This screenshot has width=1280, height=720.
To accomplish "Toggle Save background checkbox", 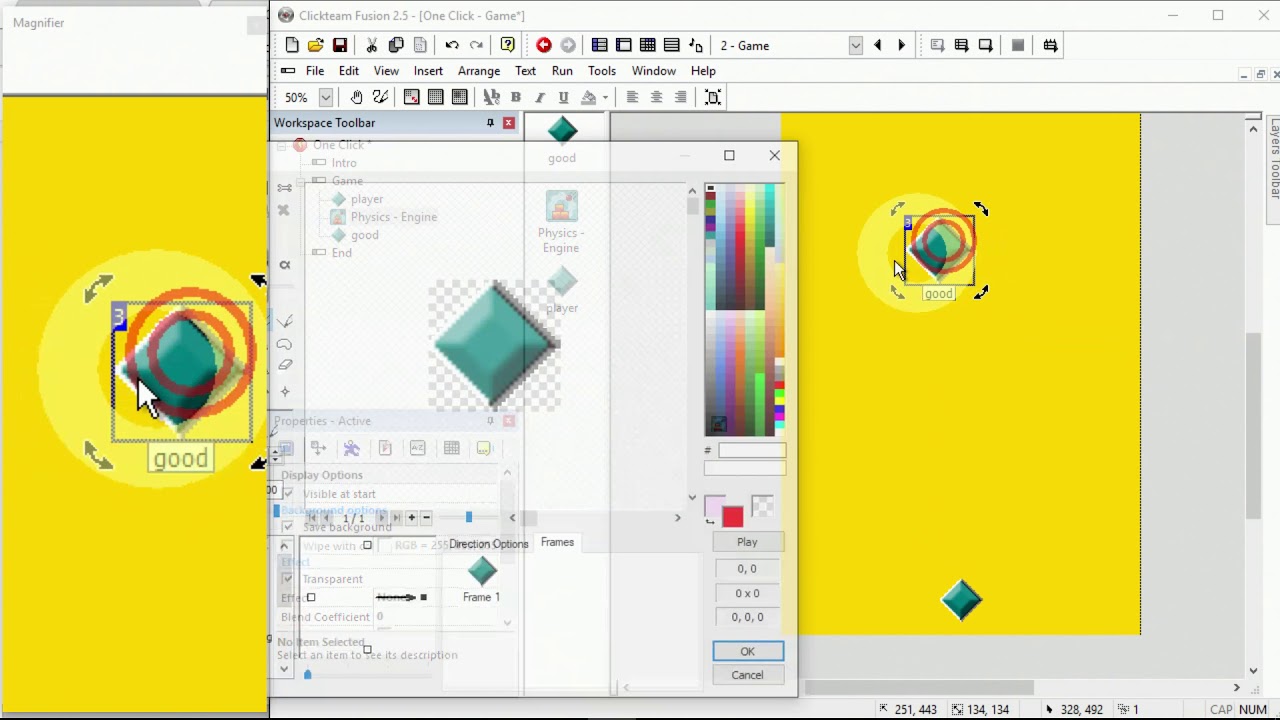I will click(x=288, y=527).
